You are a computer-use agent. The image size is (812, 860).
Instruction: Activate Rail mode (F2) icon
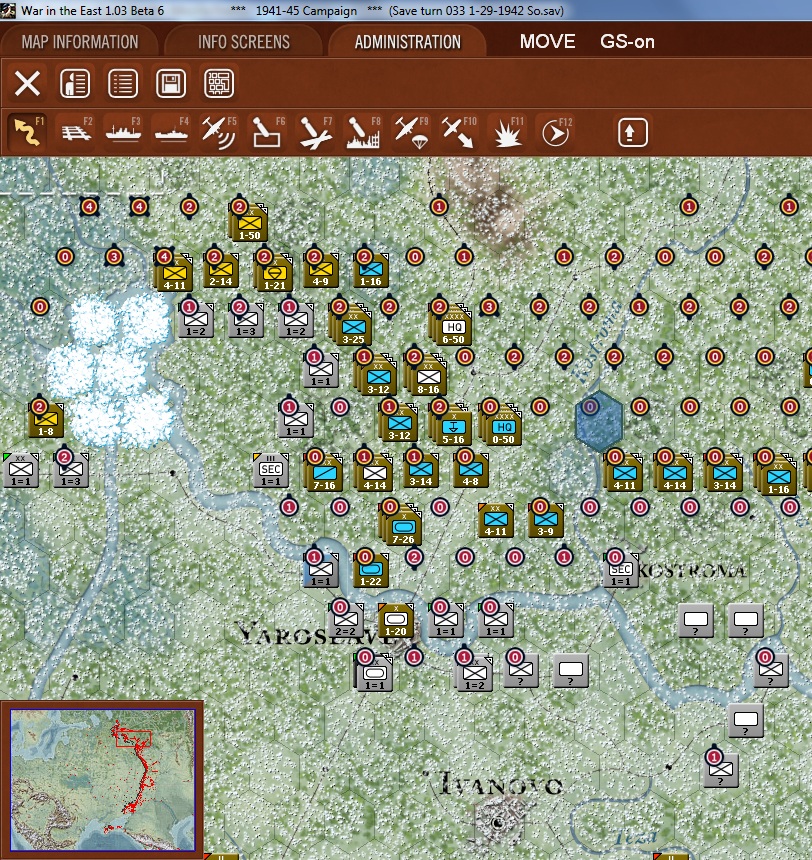[x=76, y=132]
